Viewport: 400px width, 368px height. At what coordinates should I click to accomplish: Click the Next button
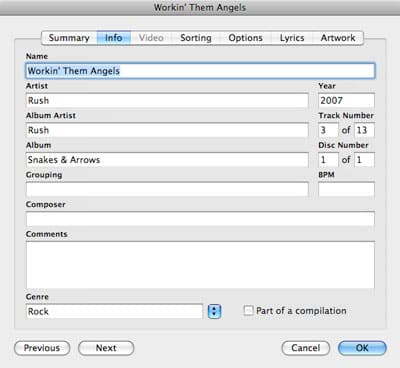pos(106,348)
